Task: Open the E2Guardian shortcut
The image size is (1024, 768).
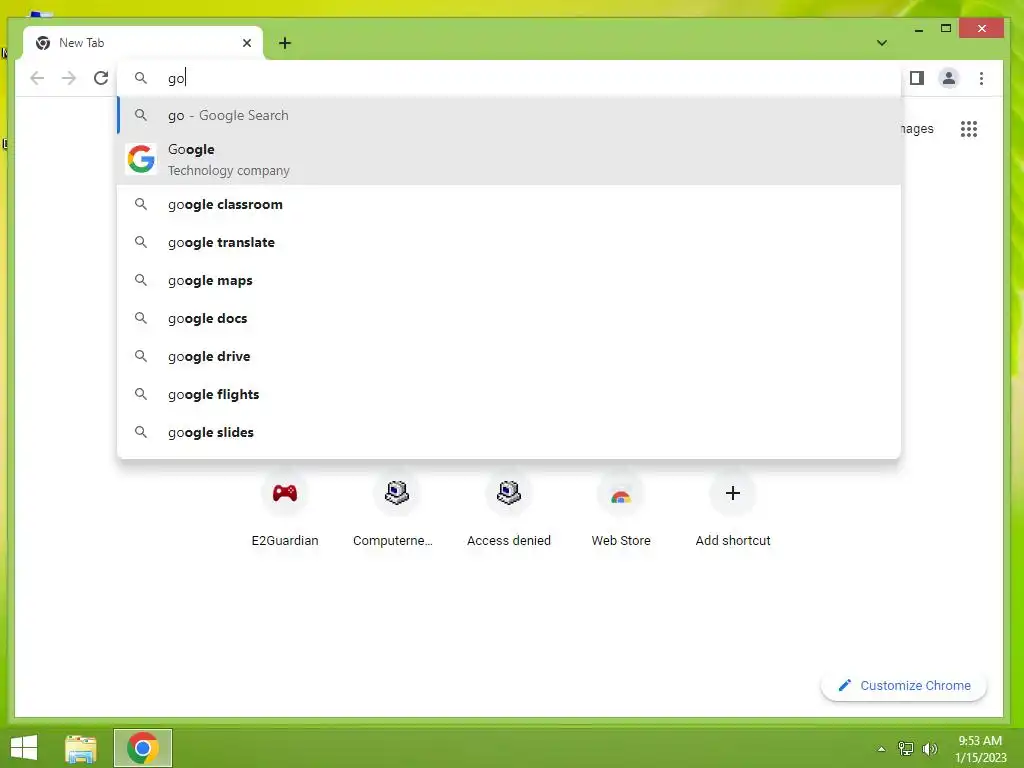Action: [285, 511]
